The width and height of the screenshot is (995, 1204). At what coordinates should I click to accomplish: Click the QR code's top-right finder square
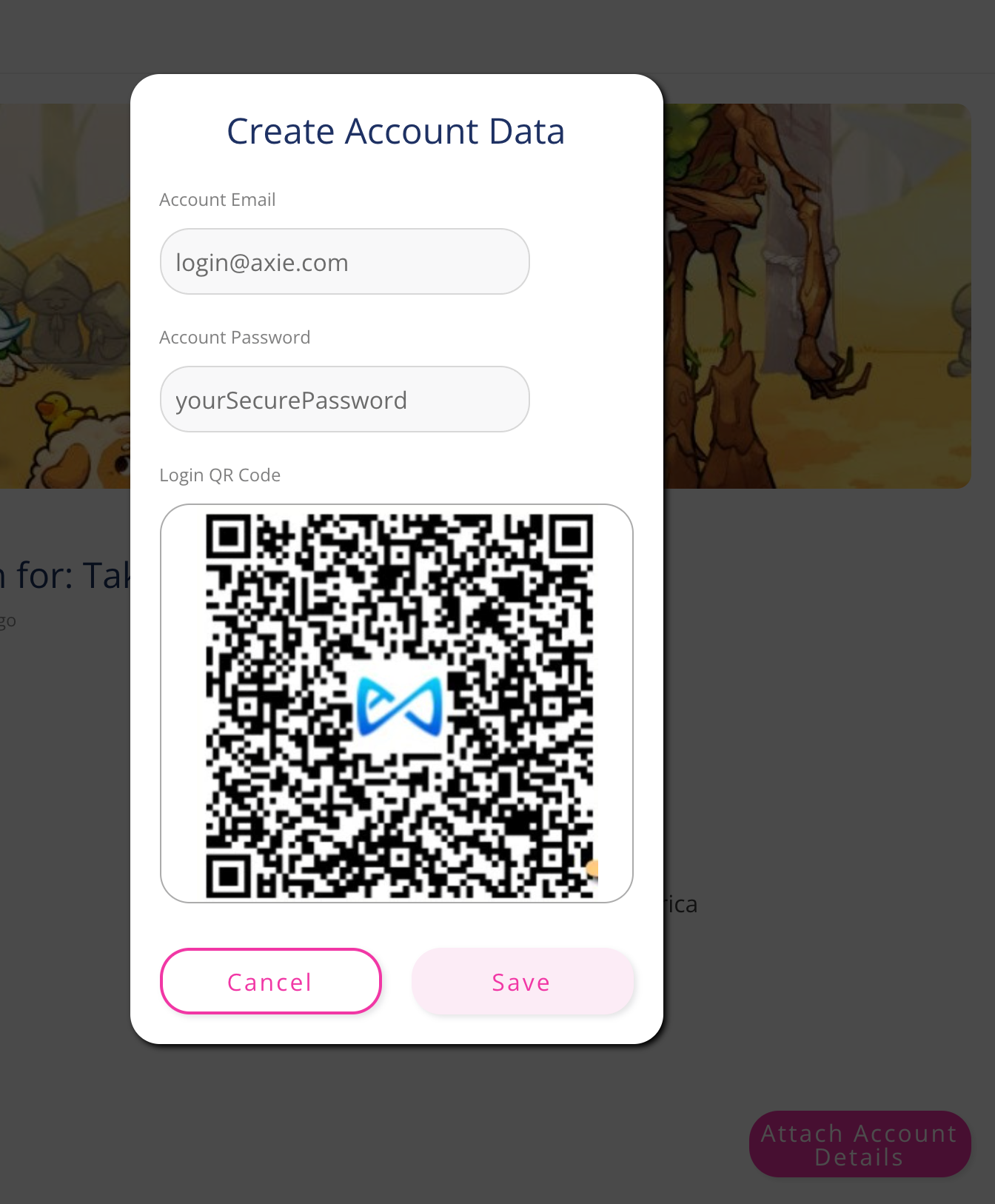tap(570, 537)
